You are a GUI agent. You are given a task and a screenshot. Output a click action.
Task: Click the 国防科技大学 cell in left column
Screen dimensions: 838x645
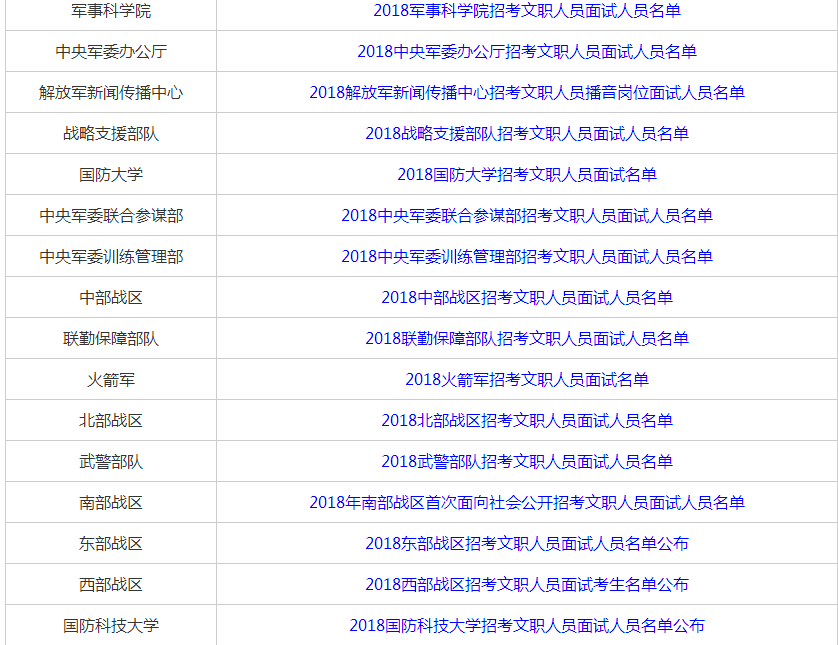point(111,625)
